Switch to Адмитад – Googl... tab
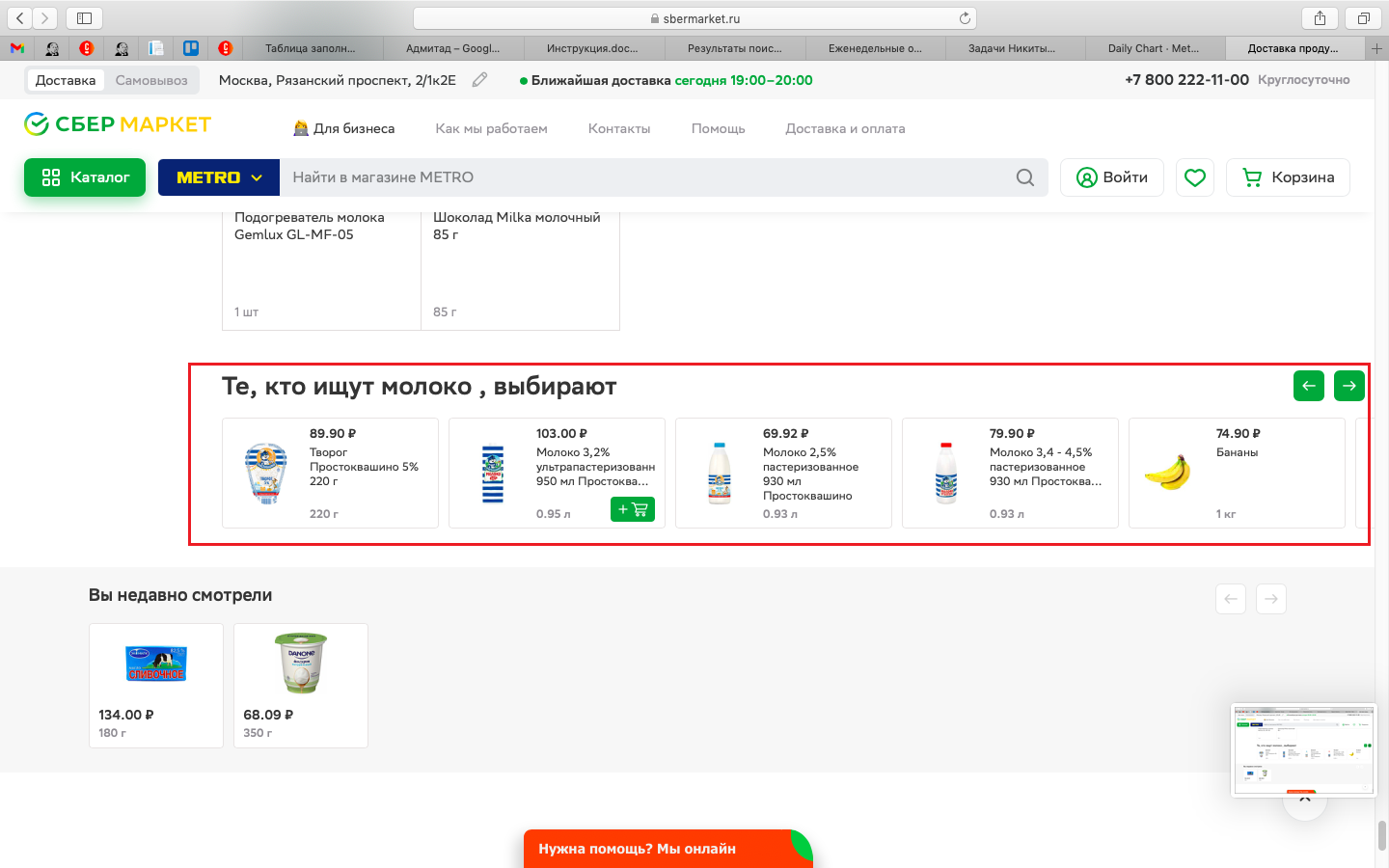Screen dimensions: 1389x868 coord(453,48)
